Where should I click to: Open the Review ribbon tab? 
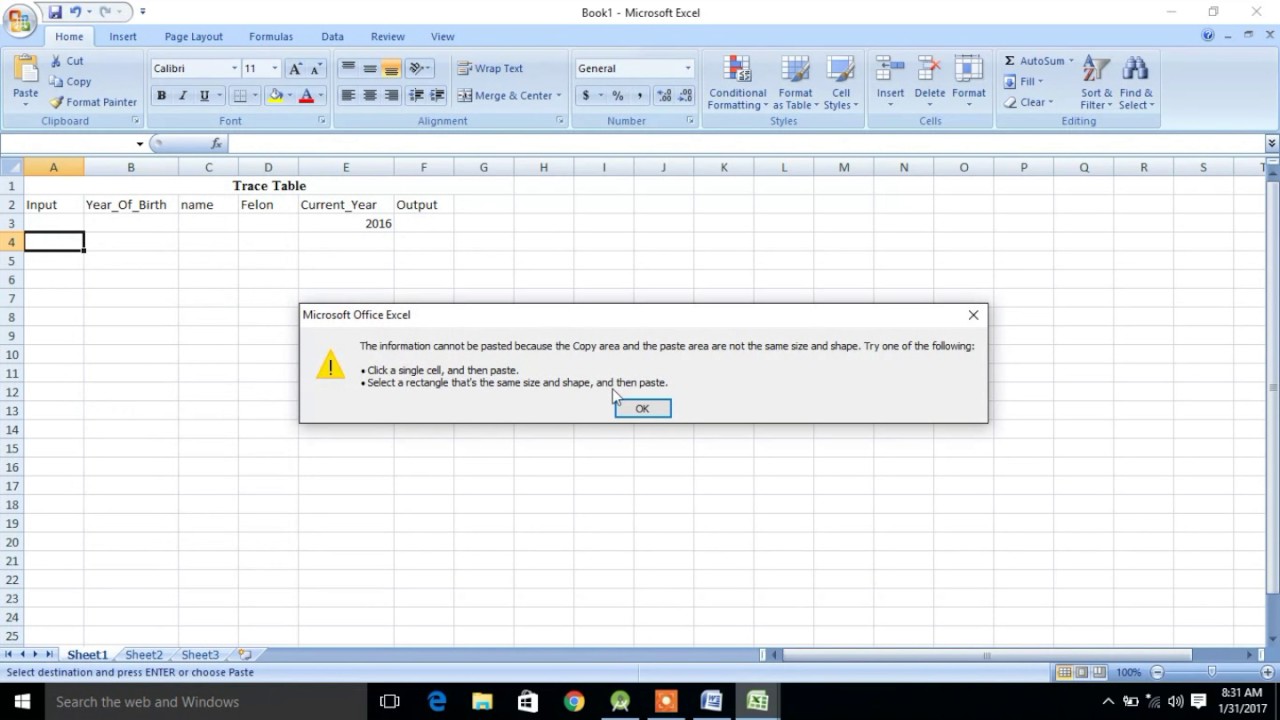[x=388, y=36]
